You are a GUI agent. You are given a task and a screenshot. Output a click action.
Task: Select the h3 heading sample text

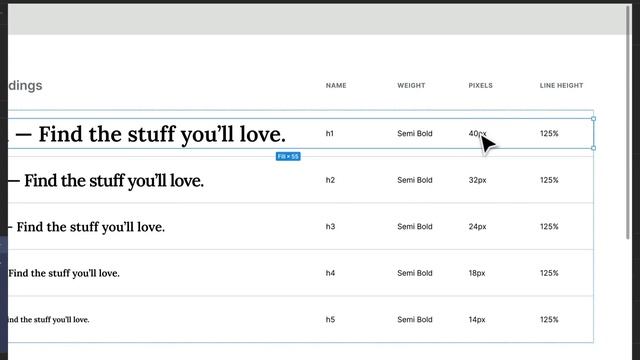pos(87,227)
